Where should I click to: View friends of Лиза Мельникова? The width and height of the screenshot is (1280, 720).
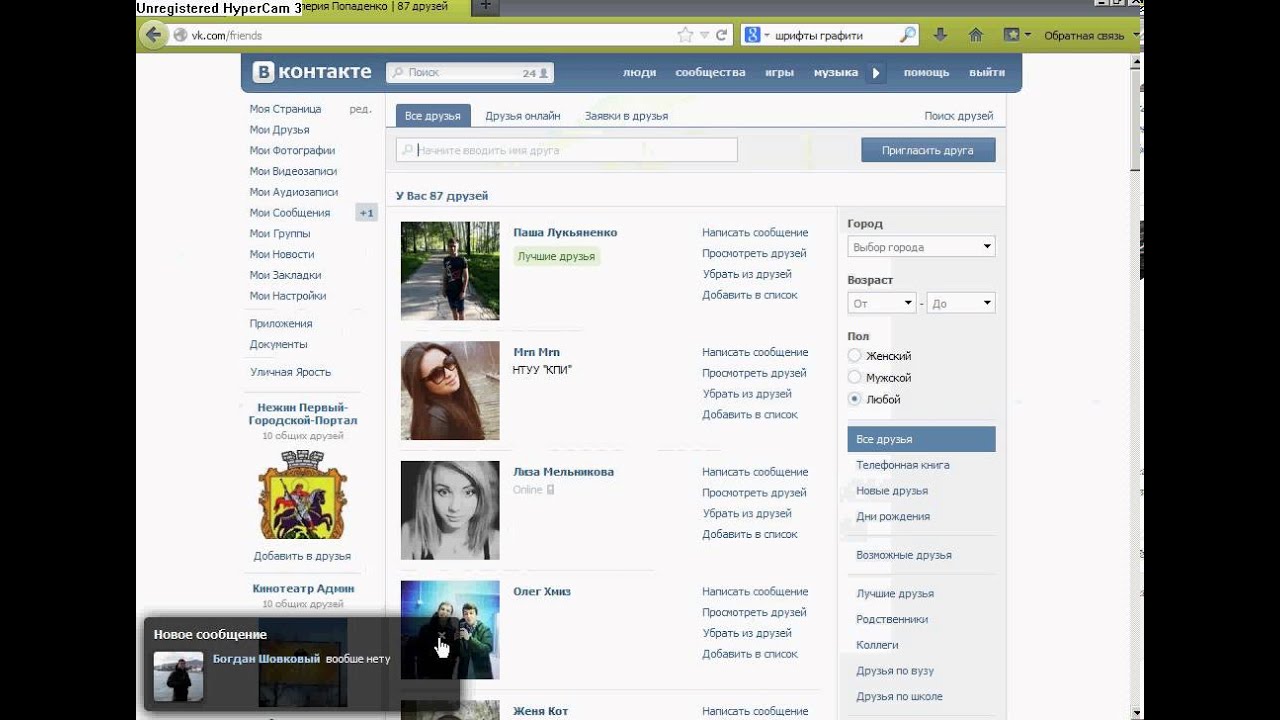click(754, 492)
